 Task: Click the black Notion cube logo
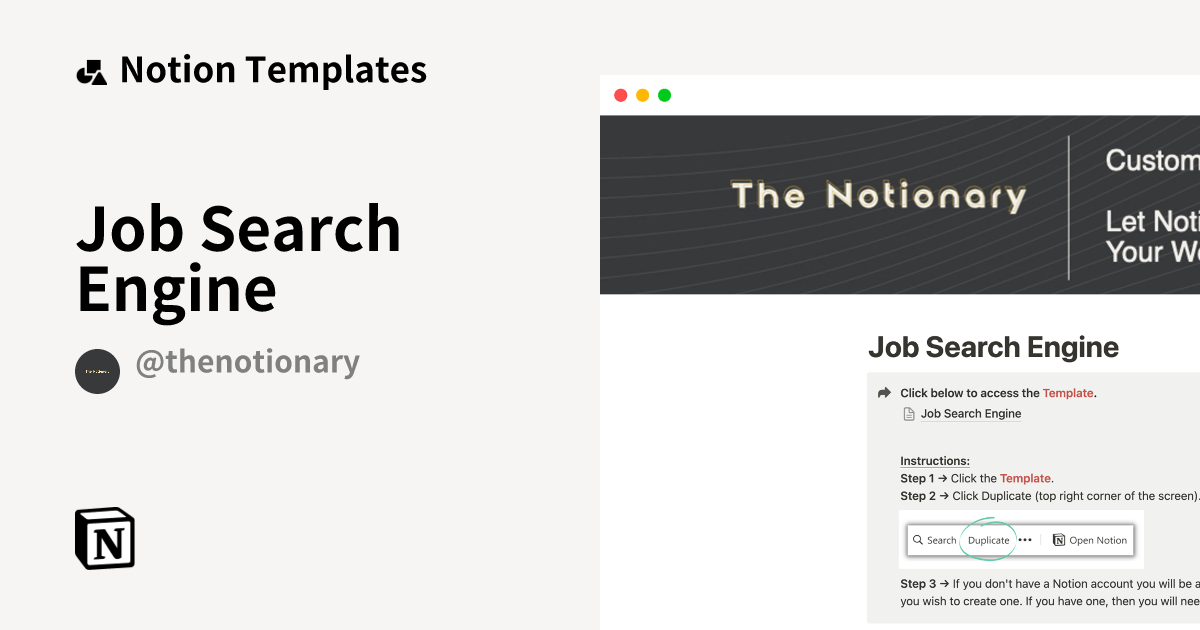pyautogui.click(x=105, y=538)
